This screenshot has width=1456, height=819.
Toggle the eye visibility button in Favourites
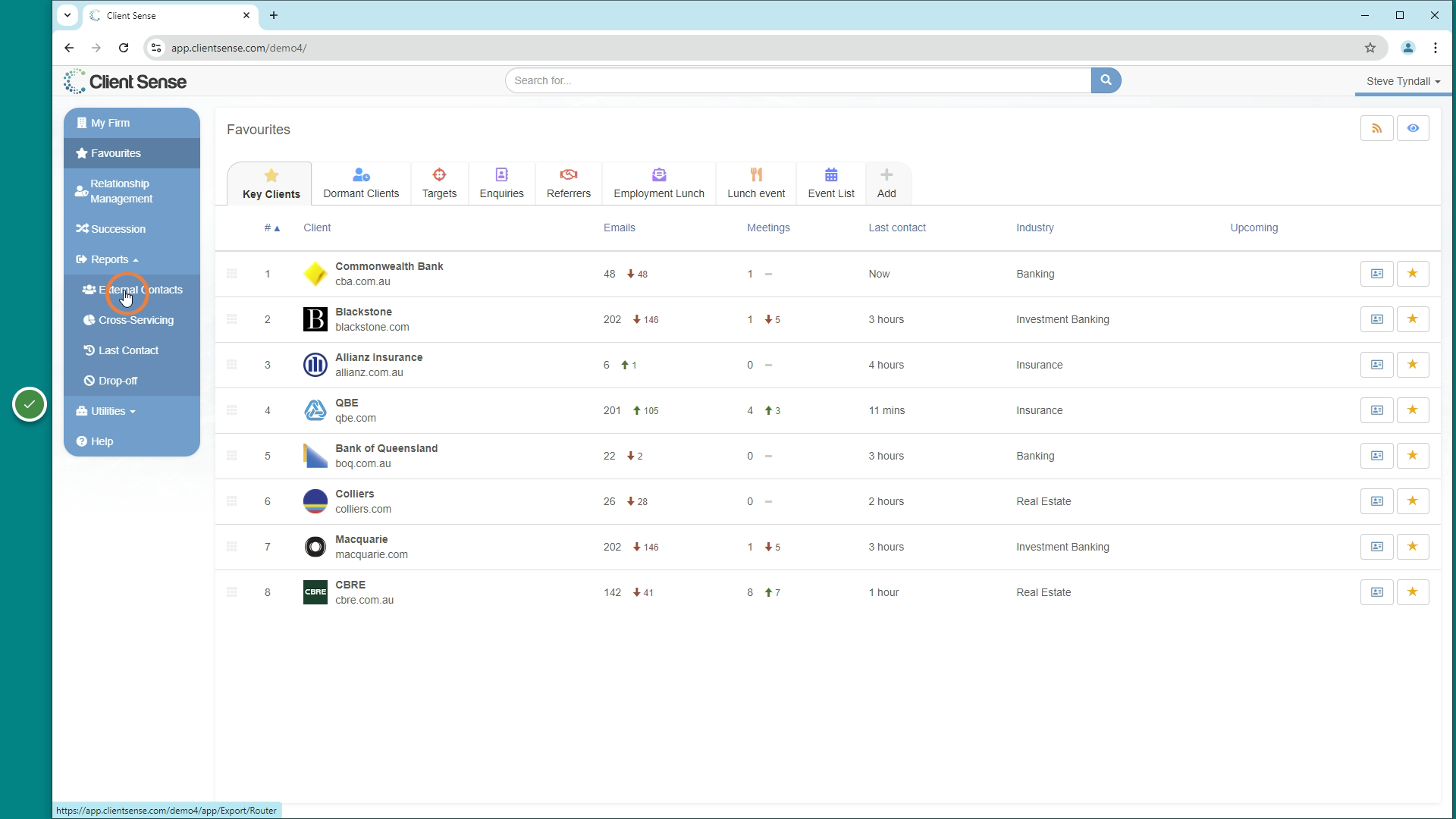pyautogui.click(x=1413, y=128)
